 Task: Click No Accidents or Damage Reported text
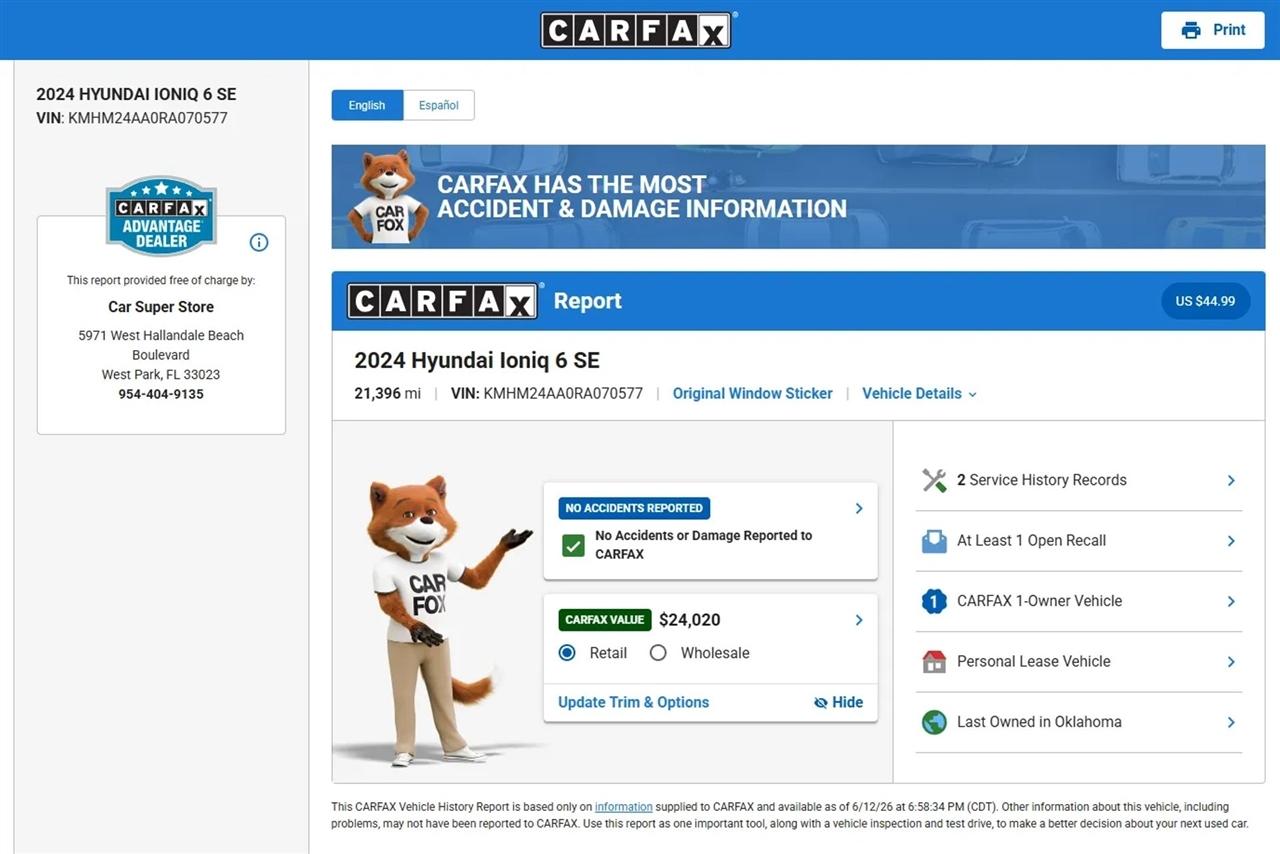click(704, 545)
